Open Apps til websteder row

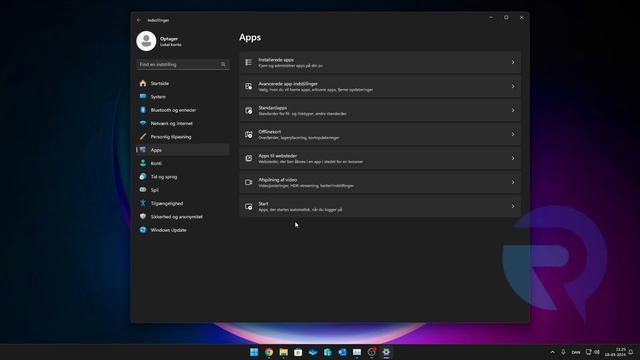pos(380,158)
